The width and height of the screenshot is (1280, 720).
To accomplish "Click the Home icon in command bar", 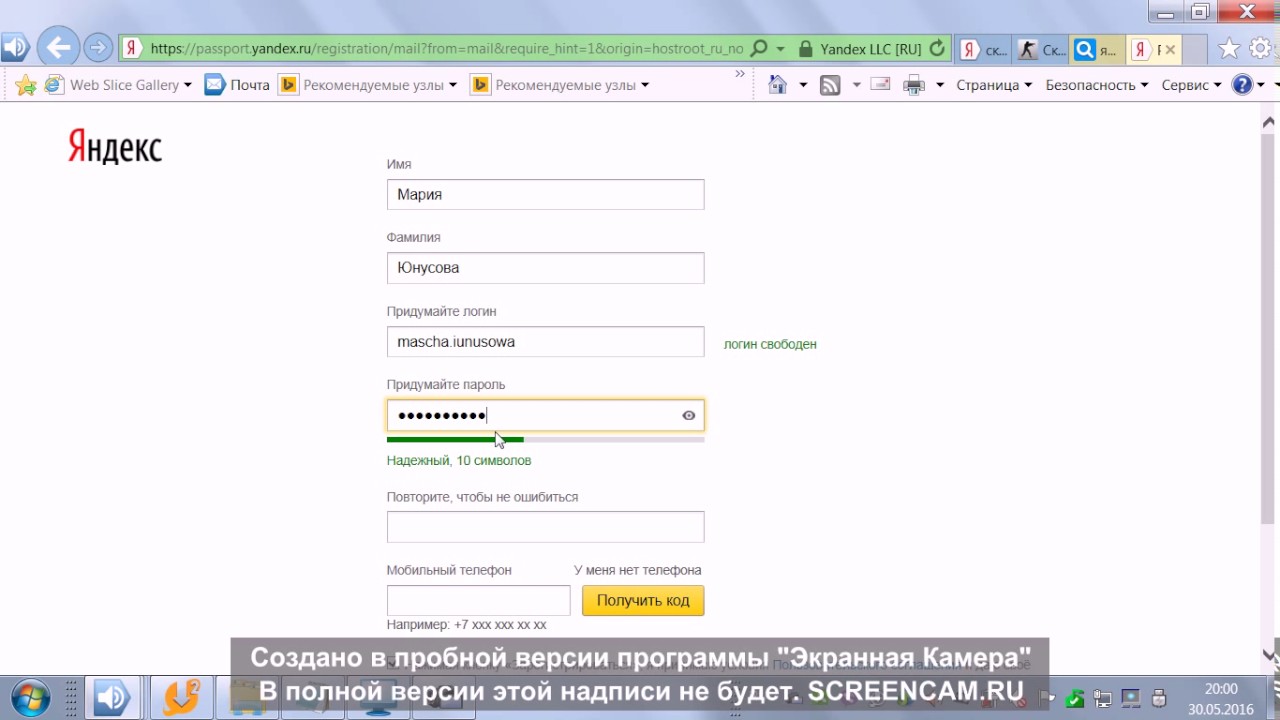I will click(778, 85).
